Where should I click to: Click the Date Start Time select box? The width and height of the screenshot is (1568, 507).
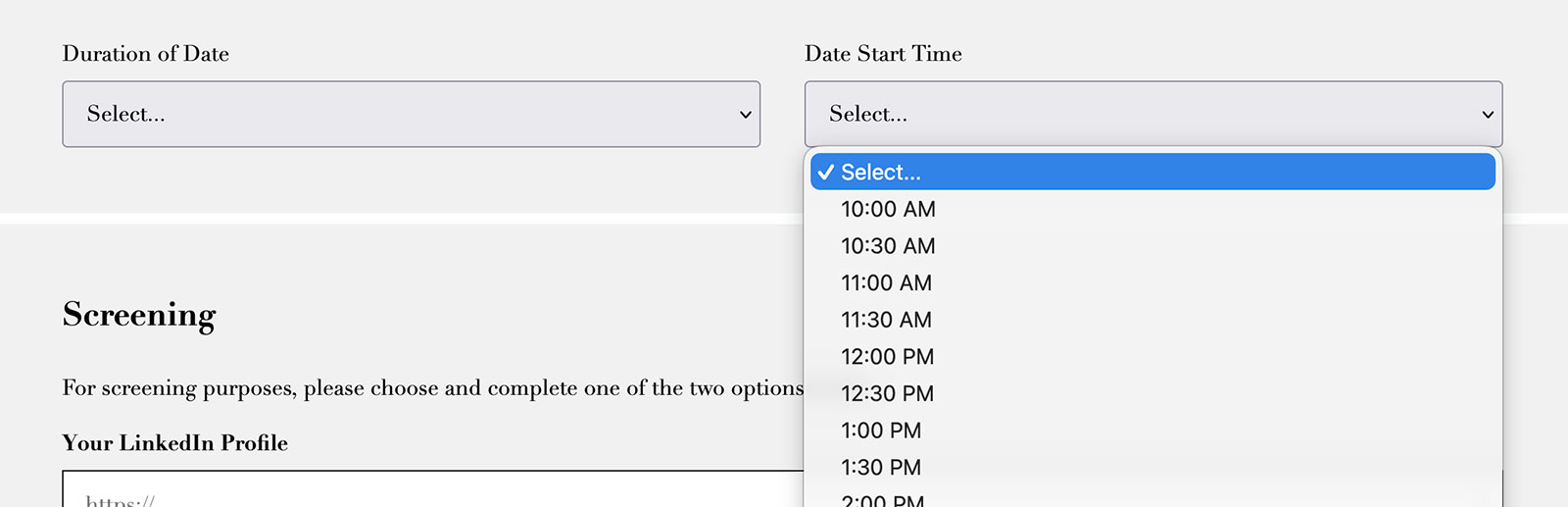1152,114
